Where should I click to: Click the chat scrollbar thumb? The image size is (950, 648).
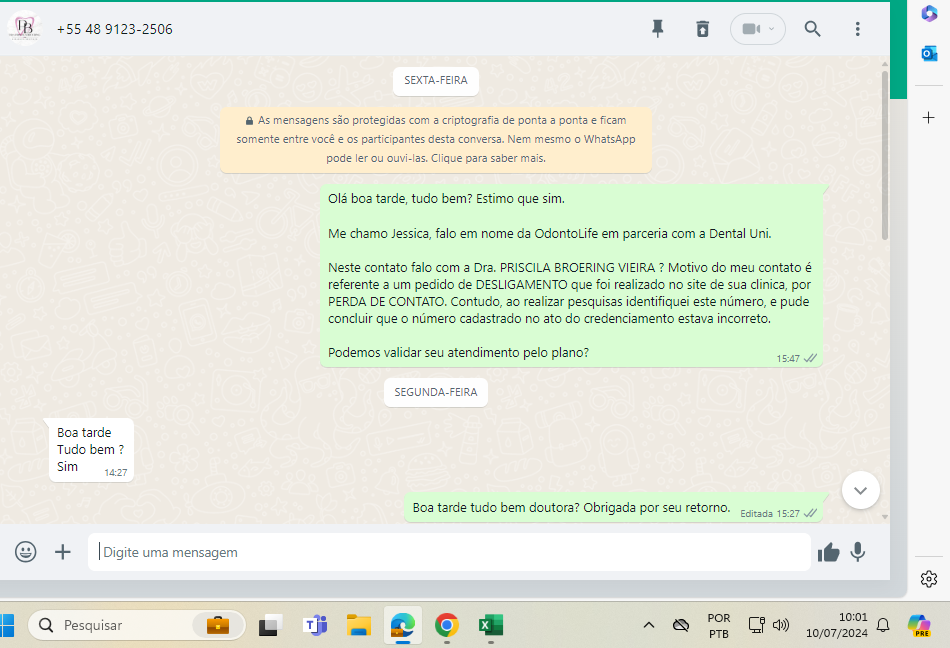tap(885, 154)
